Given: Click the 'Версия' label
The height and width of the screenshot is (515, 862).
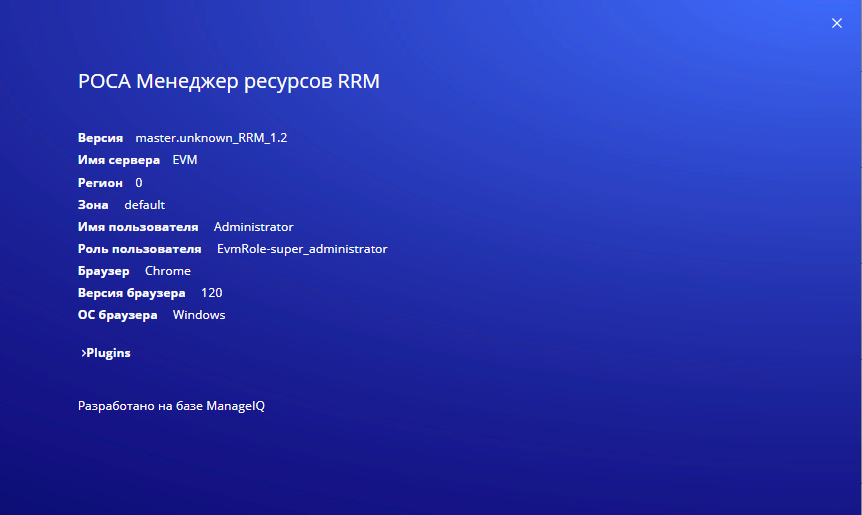Looking at the screenshot, I should tap(100, 138).
